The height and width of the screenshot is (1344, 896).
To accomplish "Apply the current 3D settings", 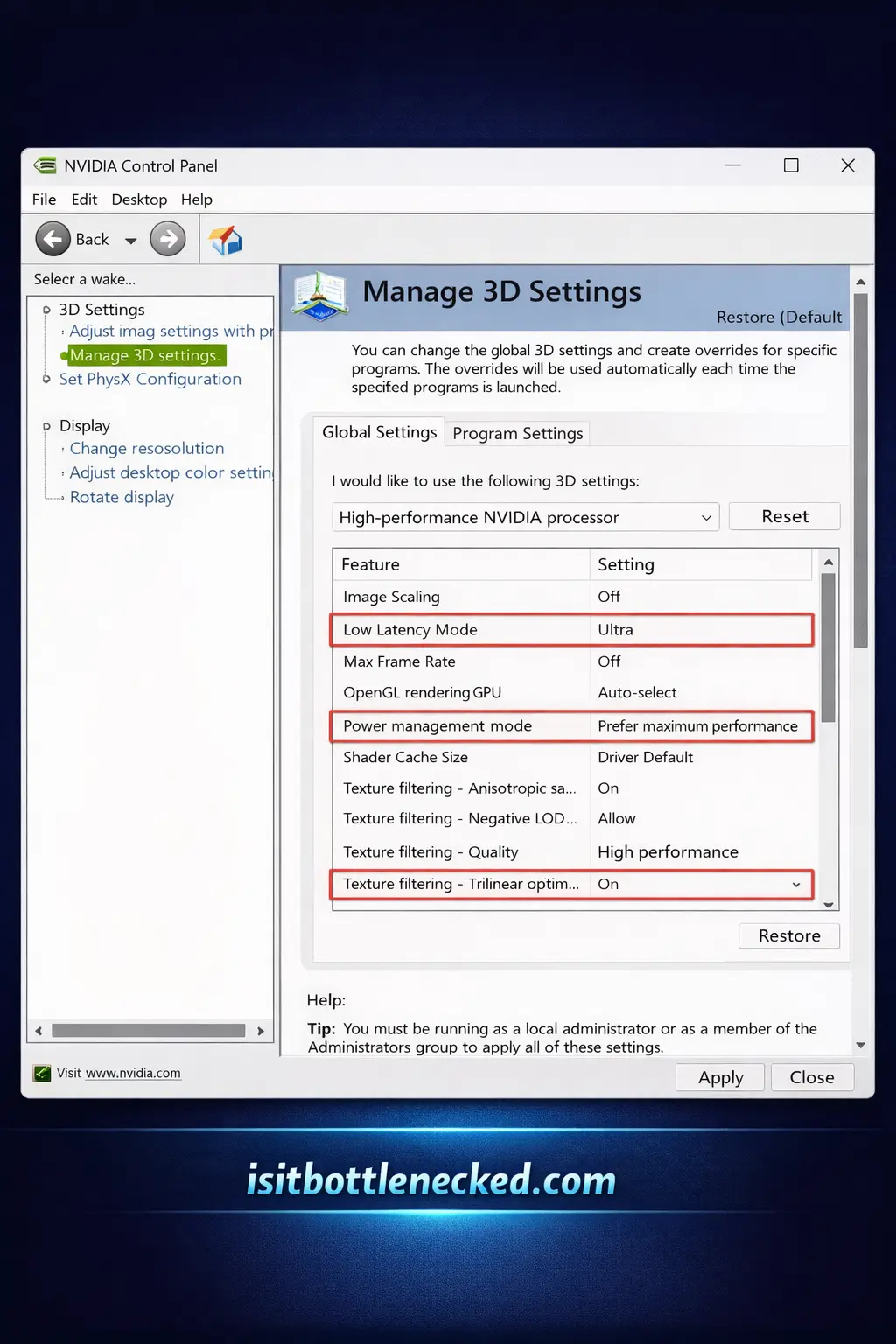I will pyautogui.click(x=718, y=1077).
